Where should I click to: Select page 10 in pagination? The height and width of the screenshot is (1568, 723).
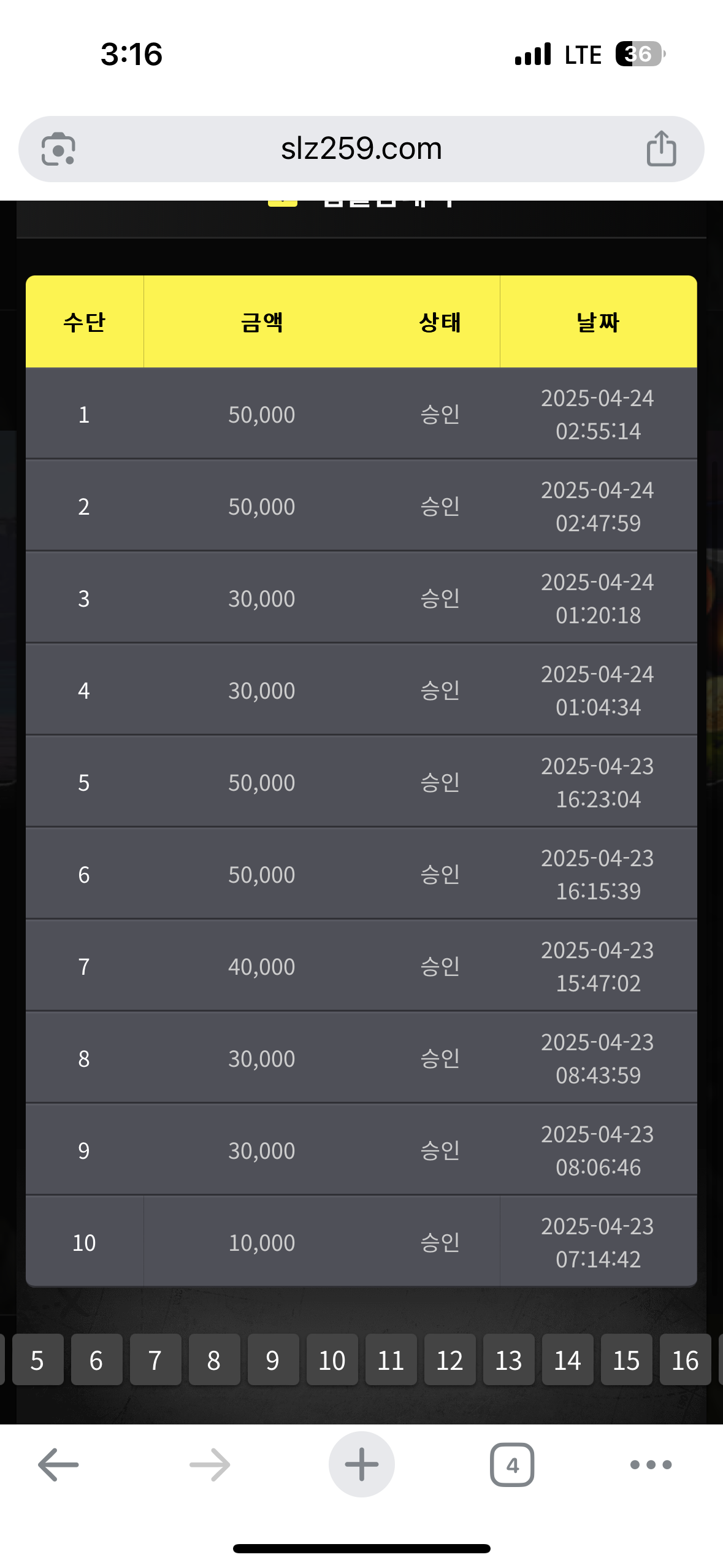[x=332, y=1360]
